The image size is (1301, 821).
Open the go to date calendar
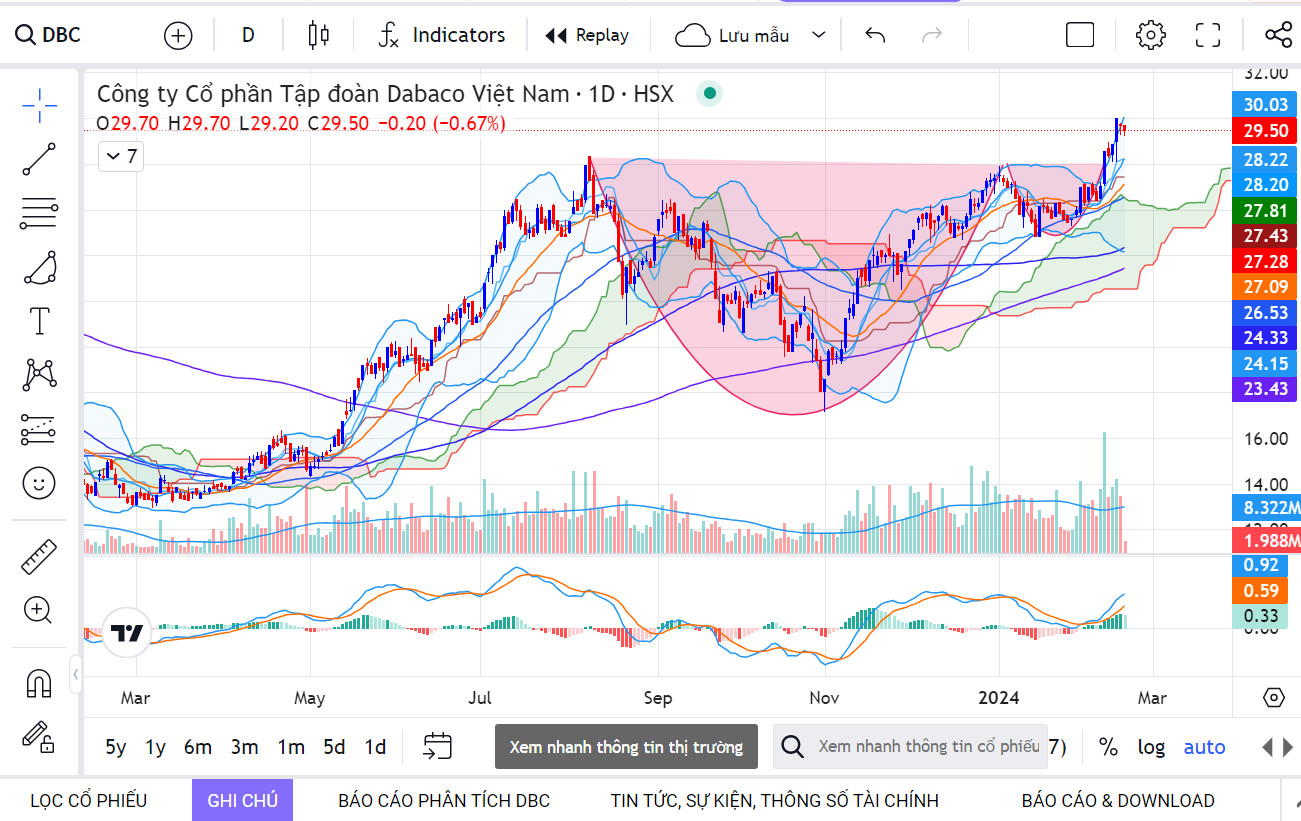[x=438, y=746]
